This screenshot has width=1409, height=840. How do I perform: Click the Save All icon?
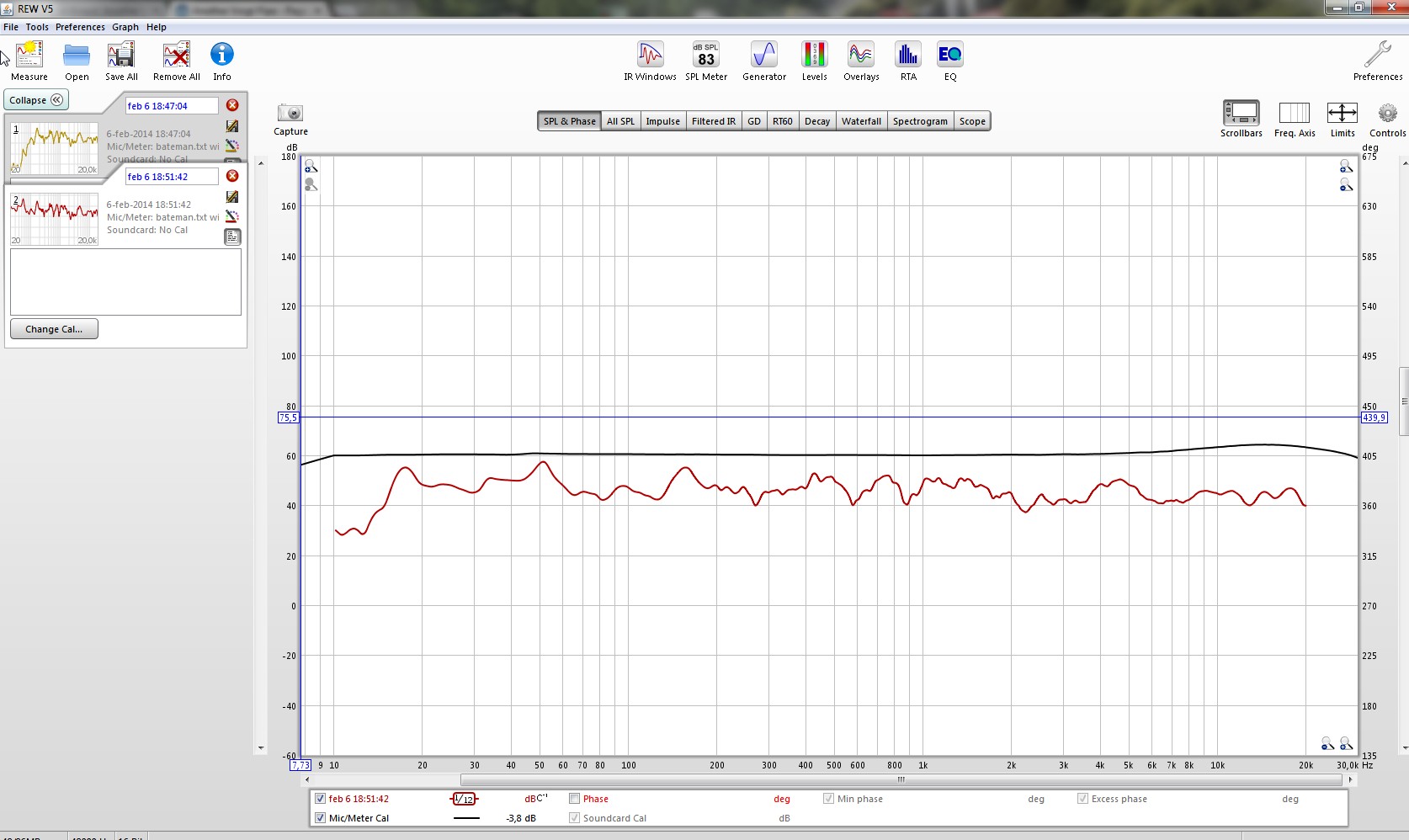121,55
